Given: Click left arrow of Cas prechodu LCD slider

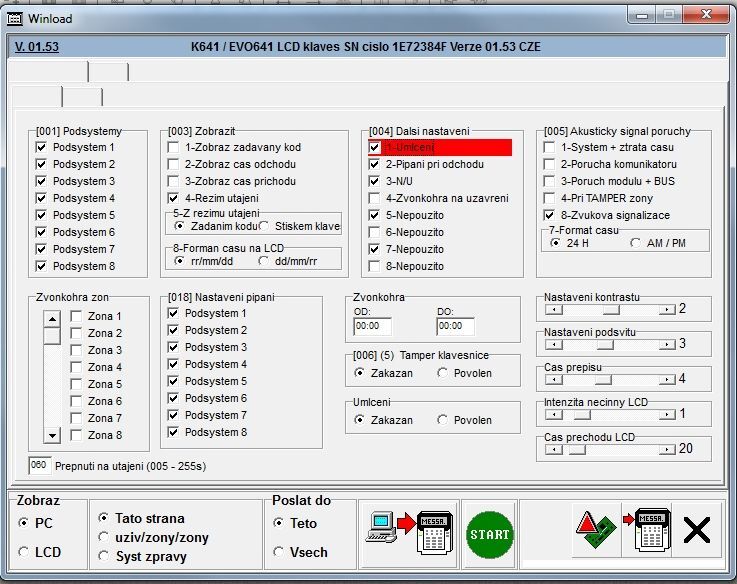Looking at the screenshot, I should (551, 449).
